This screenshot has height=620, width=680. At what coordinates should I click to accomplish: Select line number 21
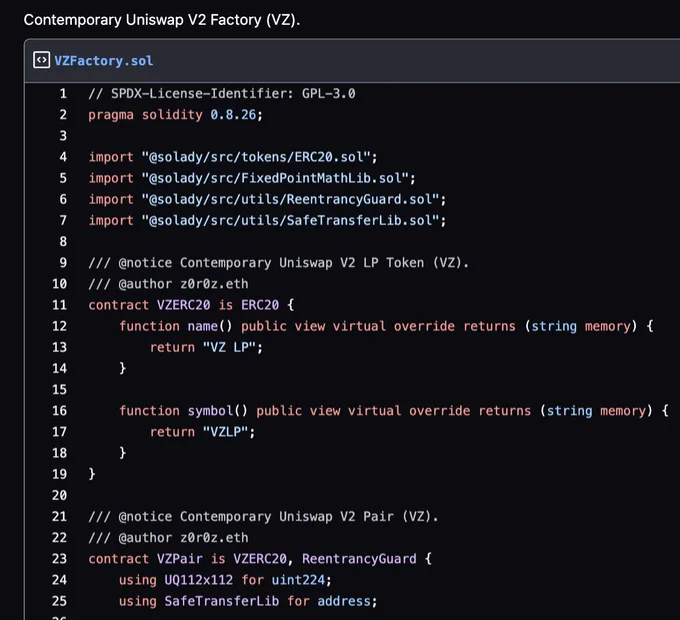(x=59, y=517)
